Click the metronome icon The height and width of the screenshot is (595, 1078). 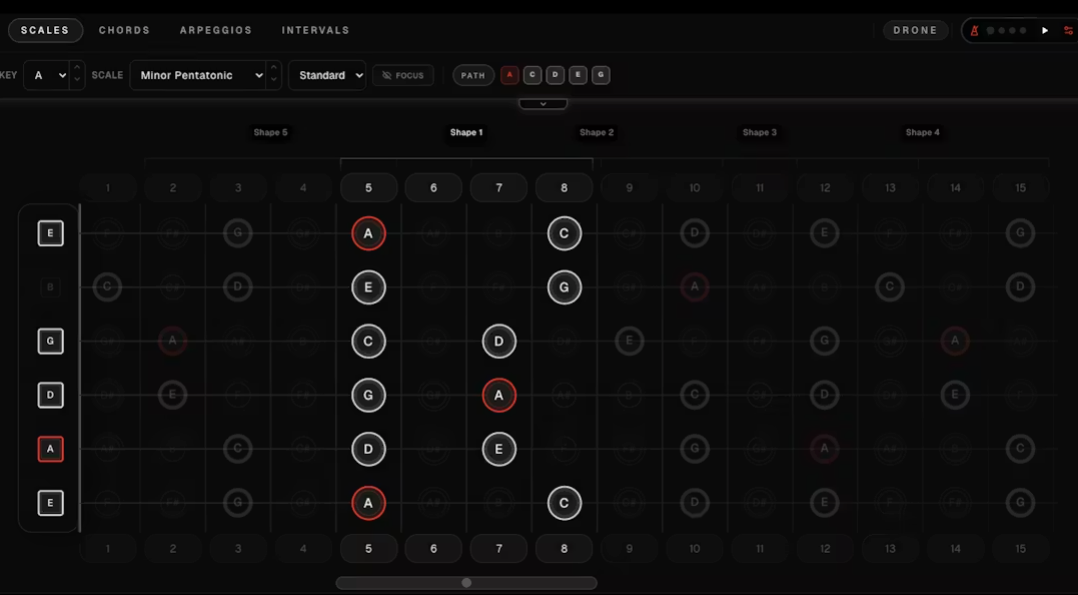pyautogui.click(x=975, y=30)
